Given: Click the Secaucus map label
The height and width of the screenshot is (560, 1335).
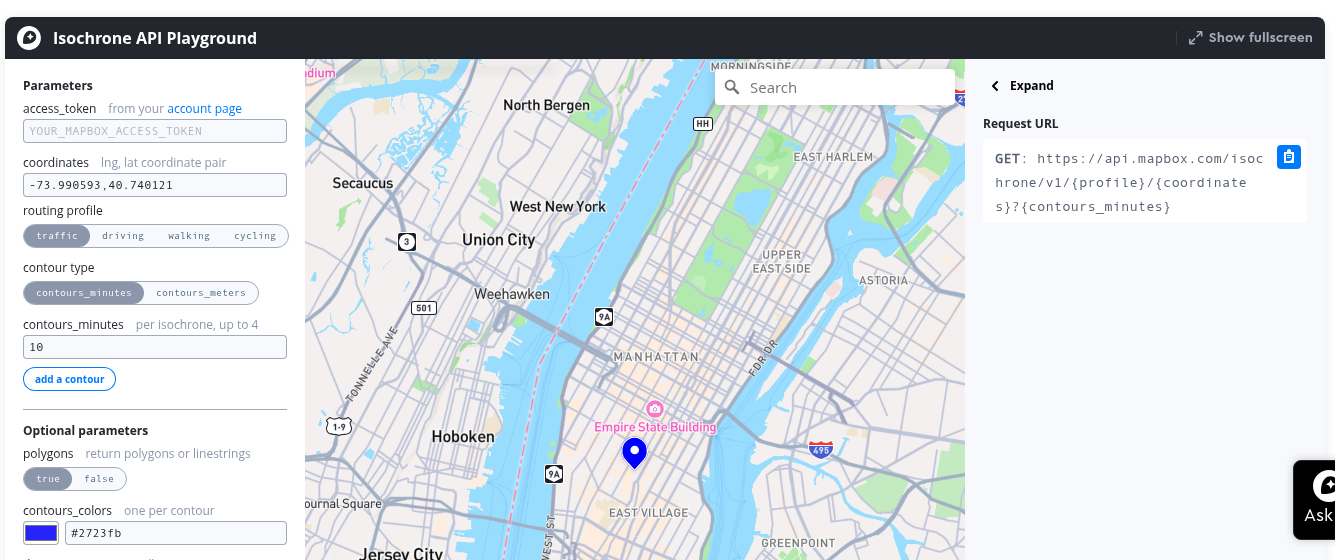Looking at the screenshot, I should click(363, 183).
